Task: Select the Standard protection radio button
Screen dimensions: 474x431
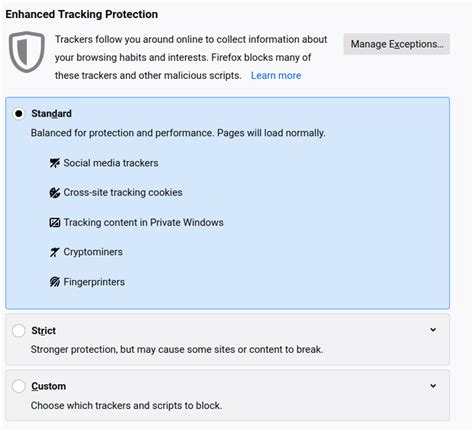Action: point(19,114)
